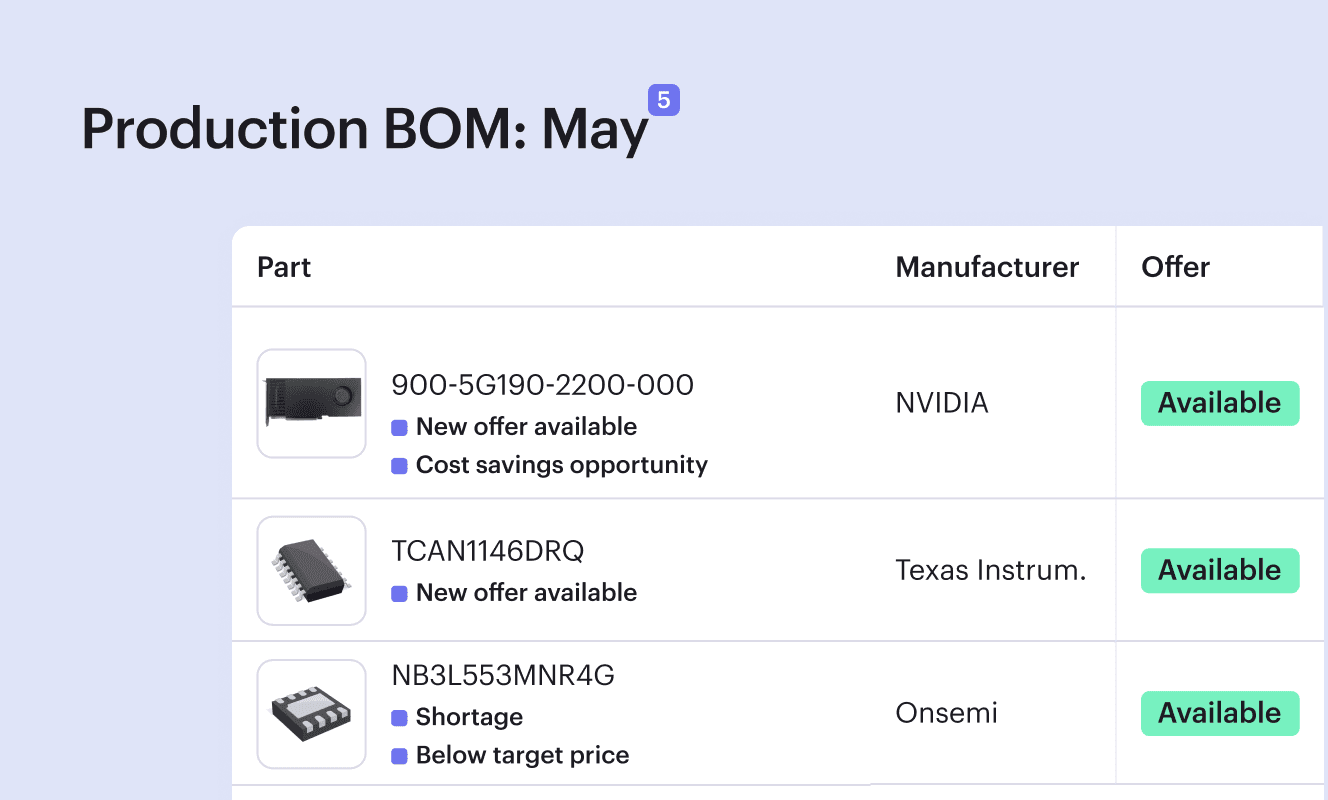
Task: Click the blue marker beside Shortage
Action: point(399,718)
